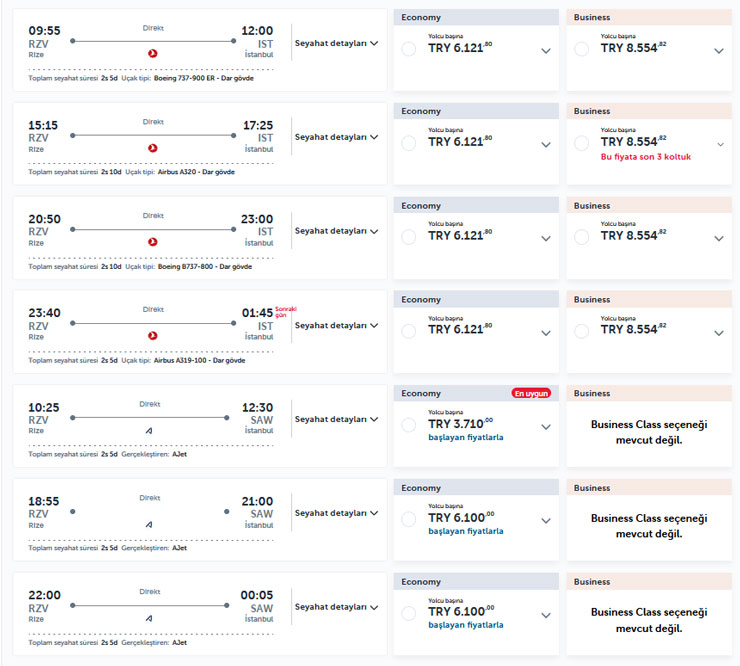This screenshot has width=740, height=666.
Task: Click AJet logo on 22:00 flight
Action: pyautogui.click(x=150, y=617)
